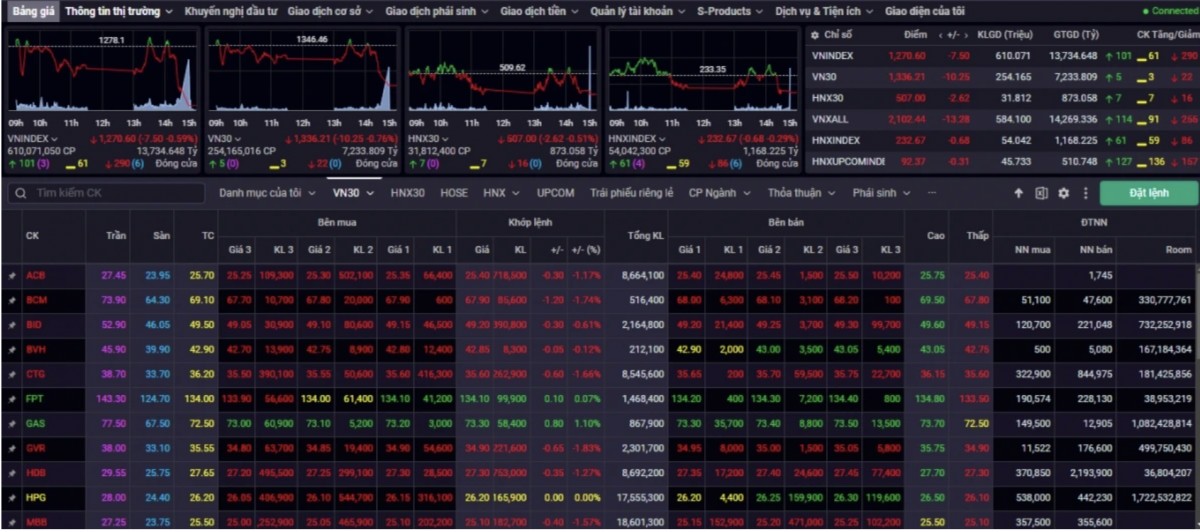Screen dimensions: 1200x532
Task: Click the pin icon beside ACB
Action: pyautogui.click(x=12, y=275)
